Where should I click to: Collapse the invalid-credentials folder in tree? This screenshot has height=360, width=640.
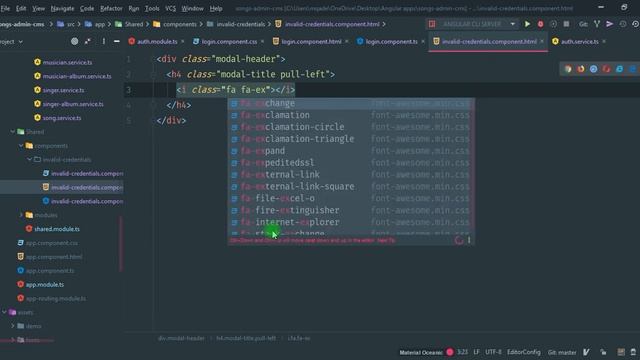point(29,160)
